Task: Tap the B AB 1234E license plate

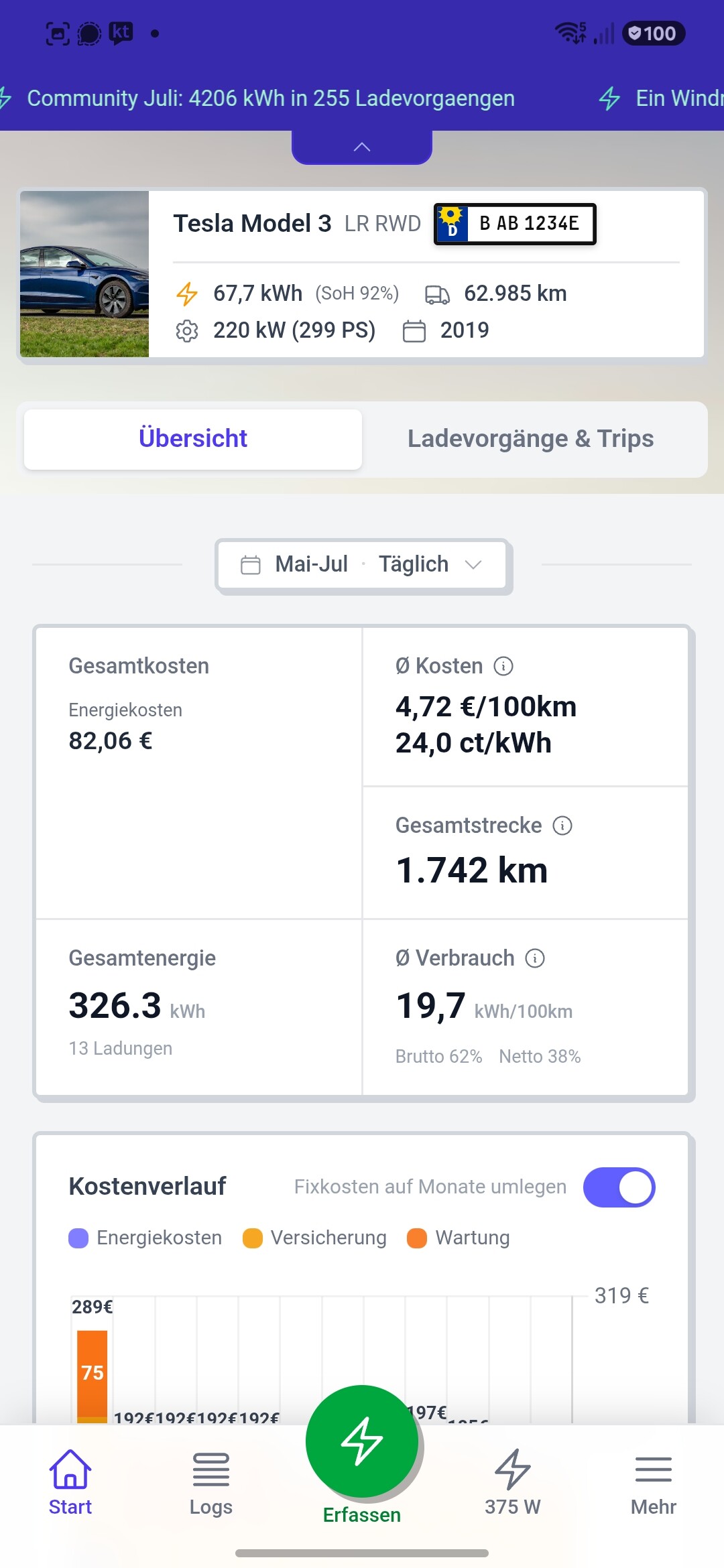Action: (515, 224)
